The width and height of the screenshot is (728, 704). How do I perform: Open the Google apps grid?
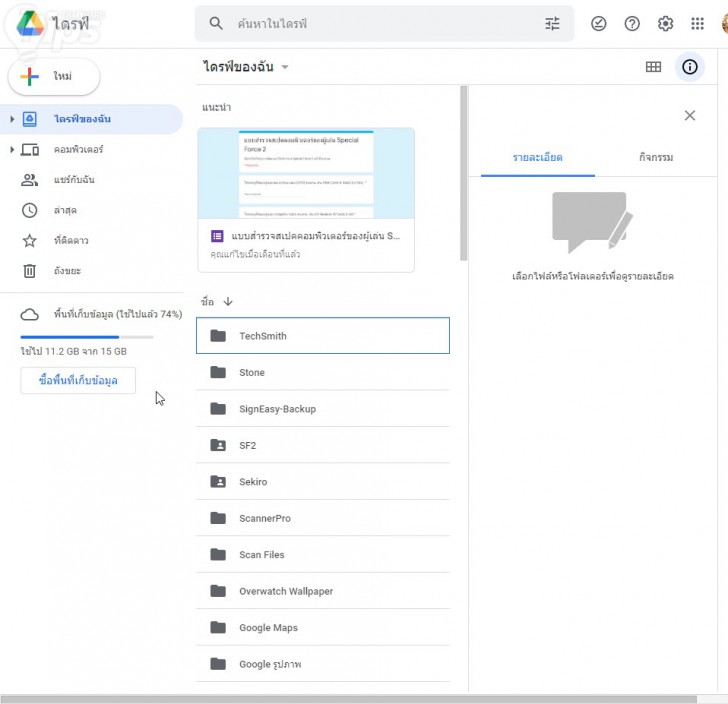point(697,23)
